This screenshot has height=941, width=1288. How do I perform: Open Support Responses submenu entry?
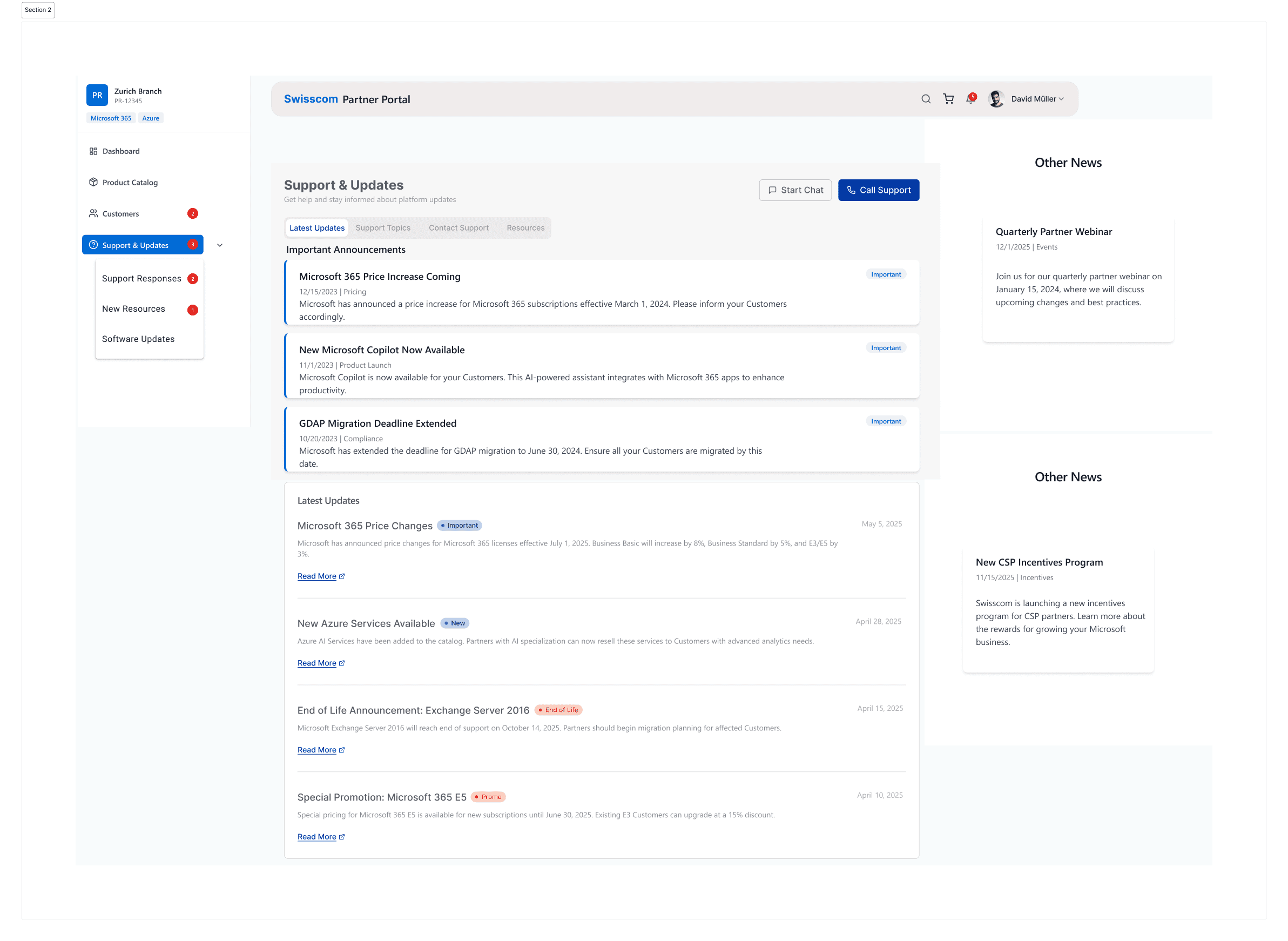click(141, 279)
